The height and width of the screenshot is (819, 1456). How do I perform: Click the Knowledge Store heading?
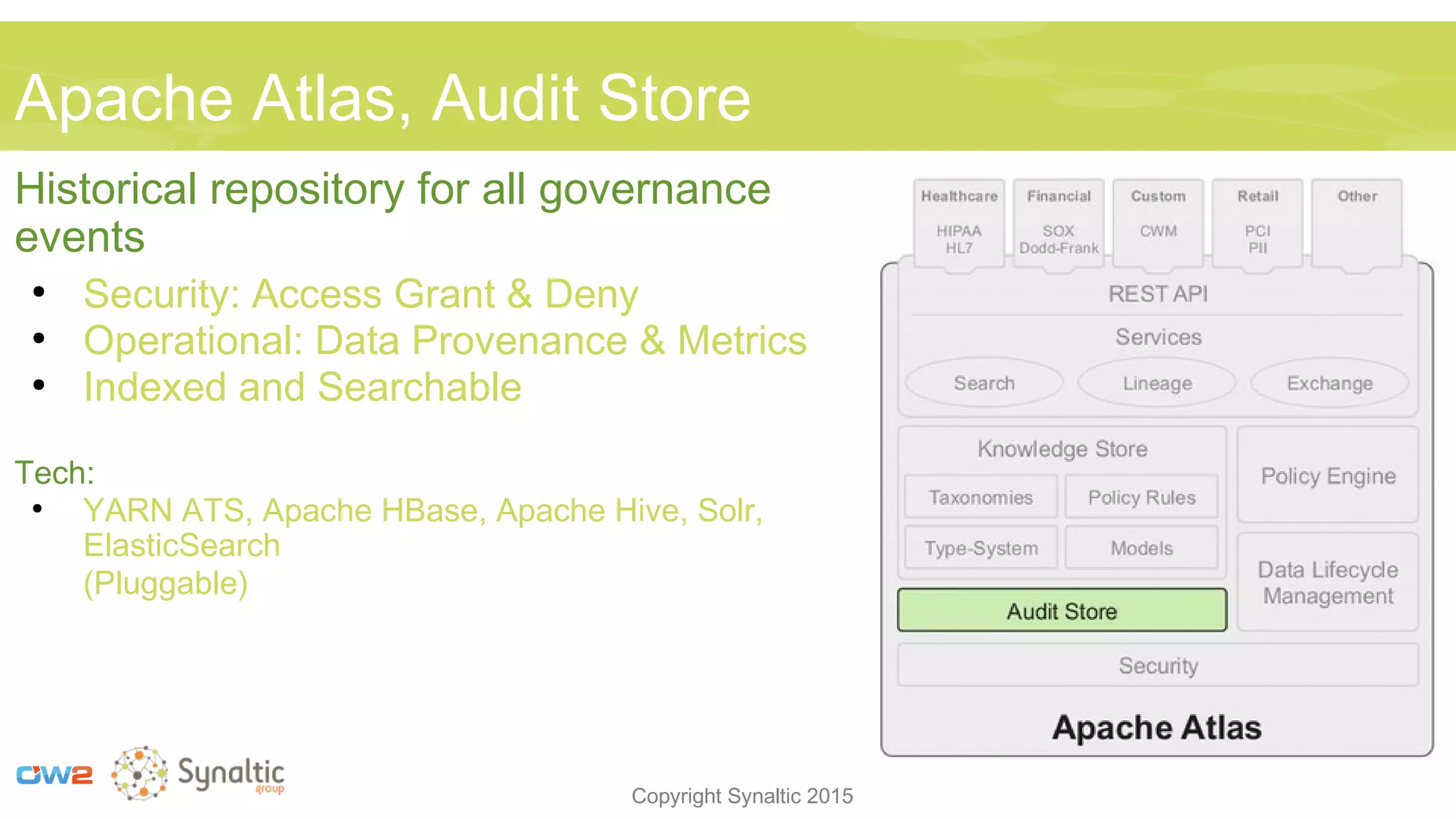tap(1062, 449)
